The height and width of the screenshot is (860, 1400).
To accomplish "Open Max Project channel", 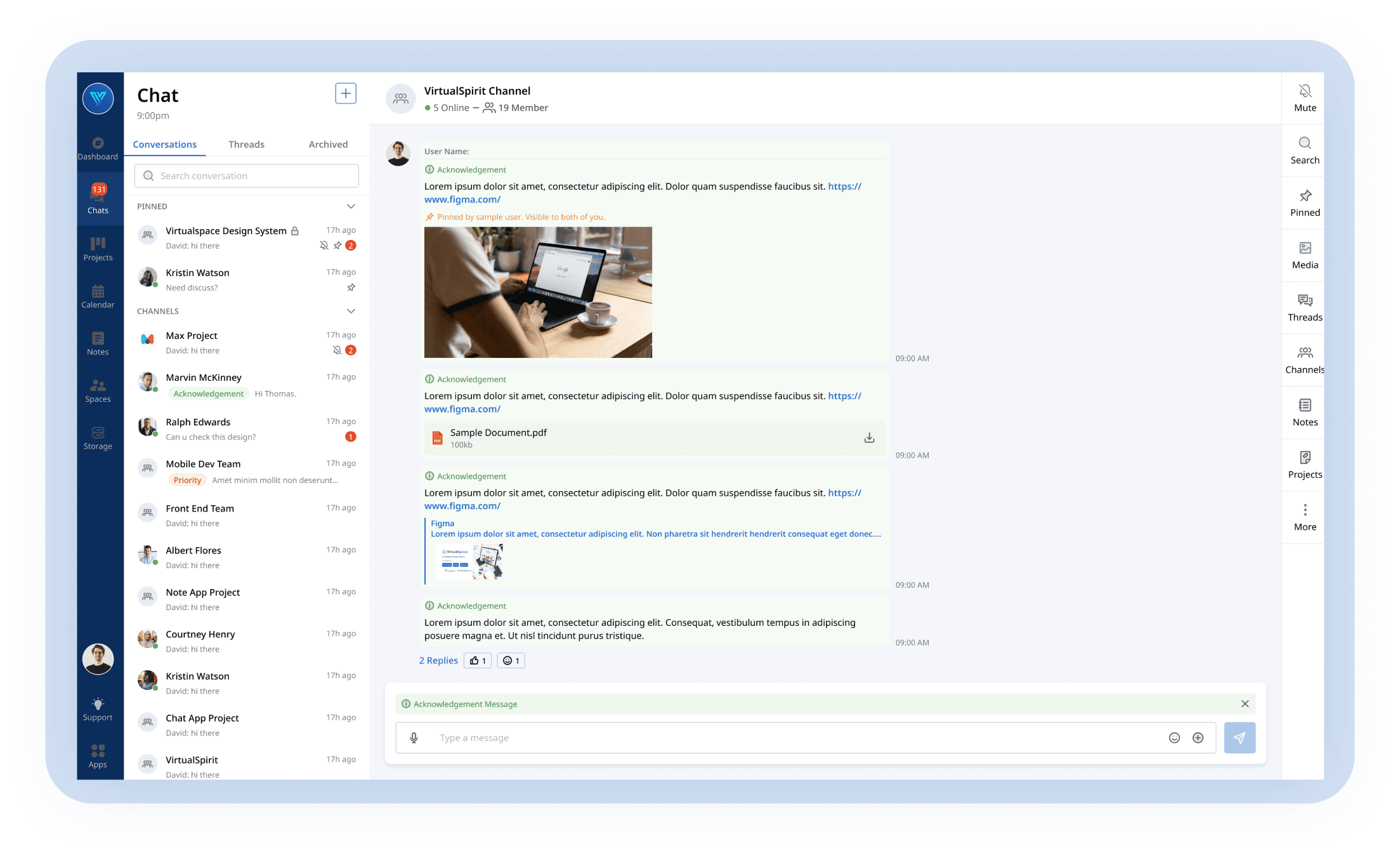I will [x=247, y=342].
